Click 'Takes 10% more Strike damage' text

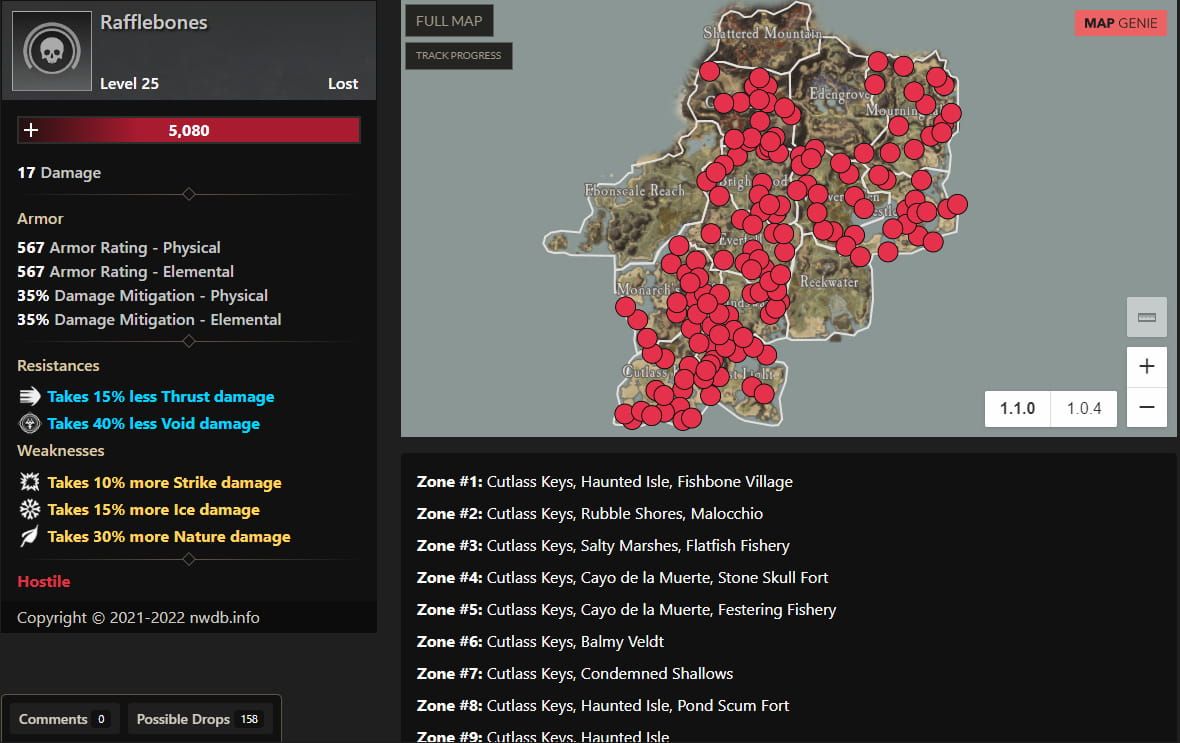[x=165, y=483]
